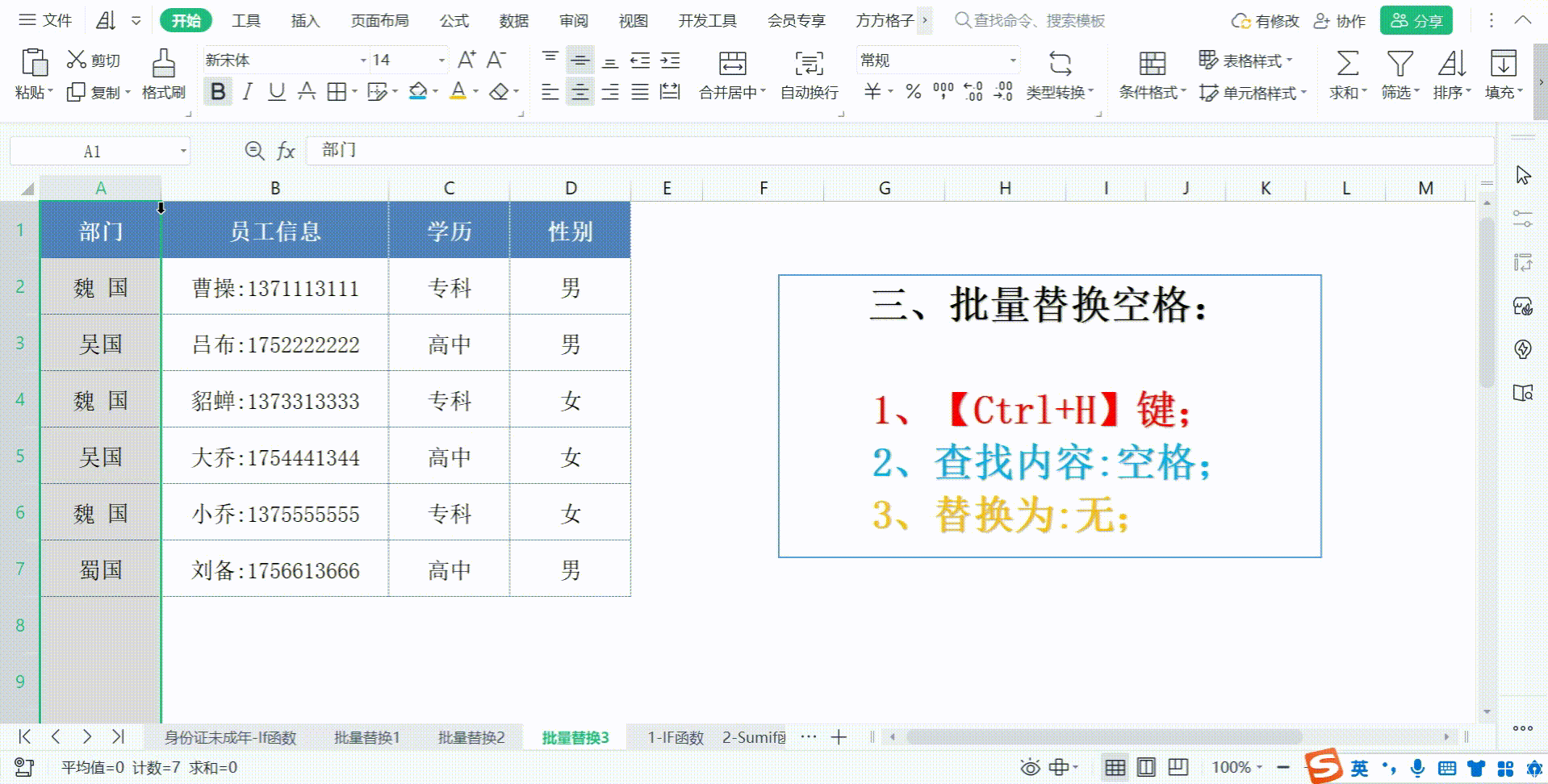Open Cell Style (单元格样式) dropdown
The height and width of the screenshot is (784, 1548).
(1253, 93)
